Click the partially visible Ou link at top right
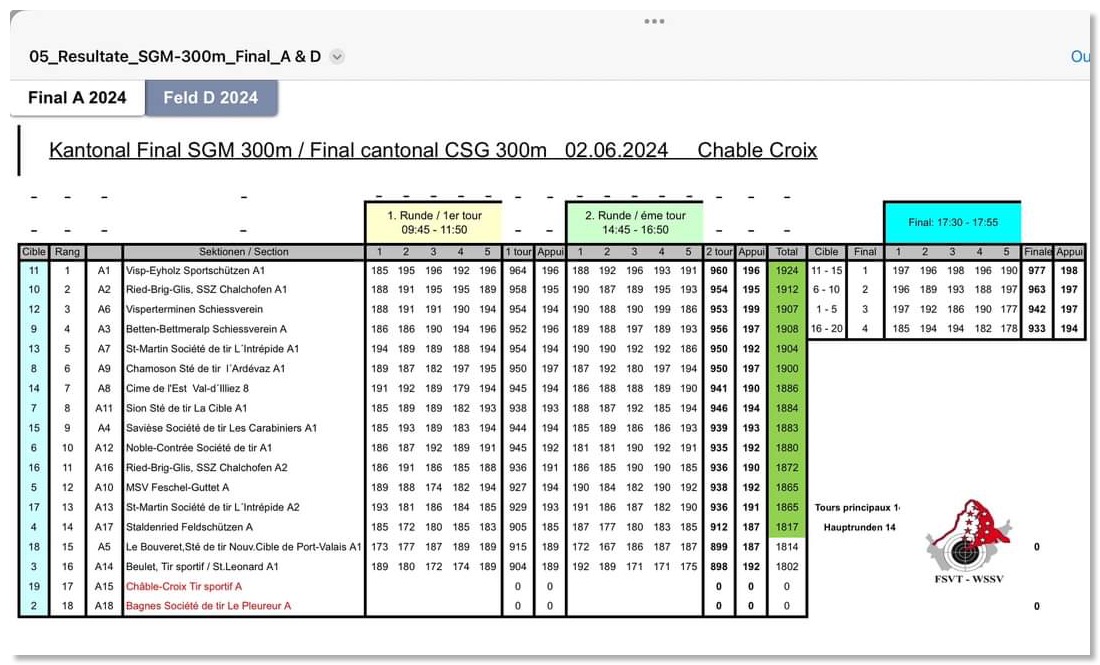Image resolution: width=1100 pixels, height=665 pixels. 1080,57
